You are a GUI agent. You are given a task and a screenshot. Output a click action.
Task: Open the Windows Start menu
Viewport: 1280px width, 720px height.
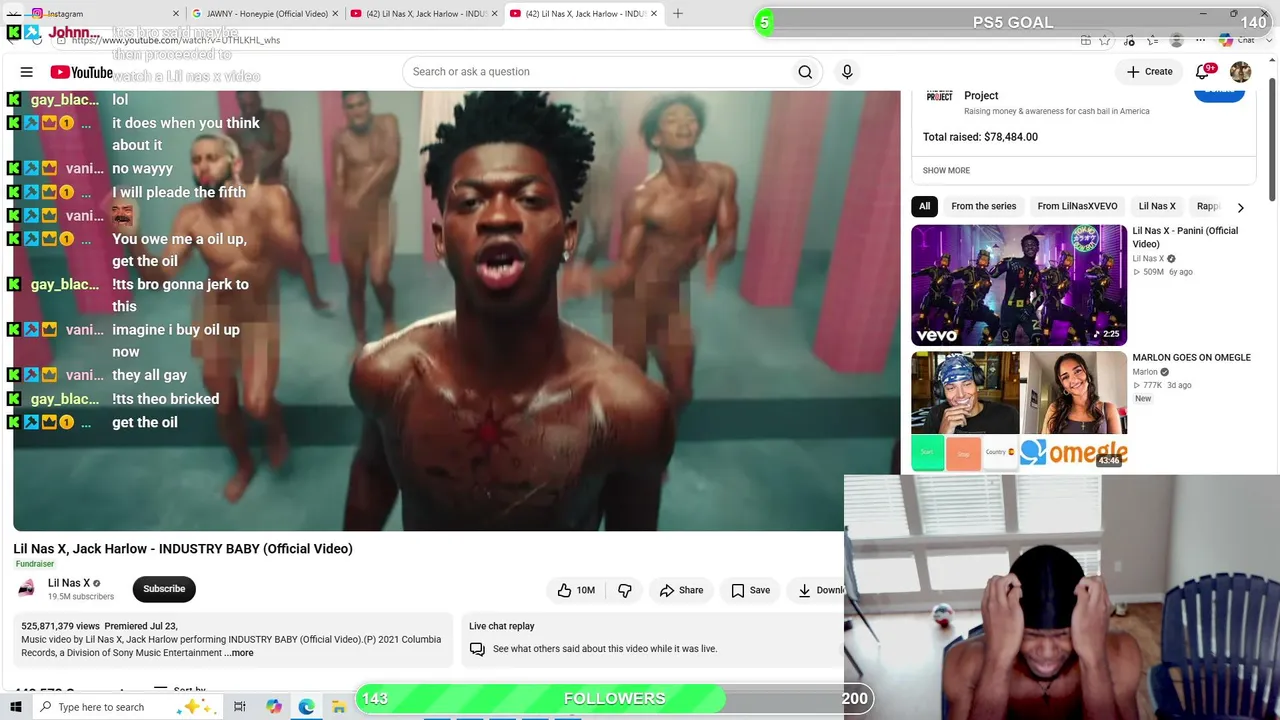tap(16, 707)
